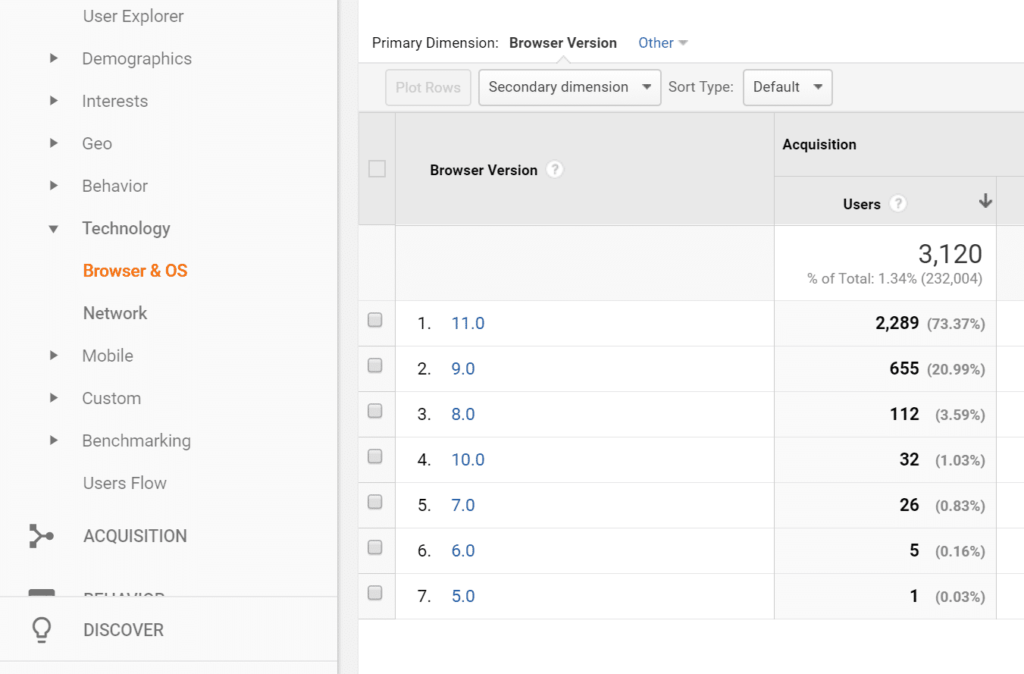Open the Sort Type Default dropdown
Image resolution: width=1024 pixels, height=674 pixels.
tap(787, 87)
